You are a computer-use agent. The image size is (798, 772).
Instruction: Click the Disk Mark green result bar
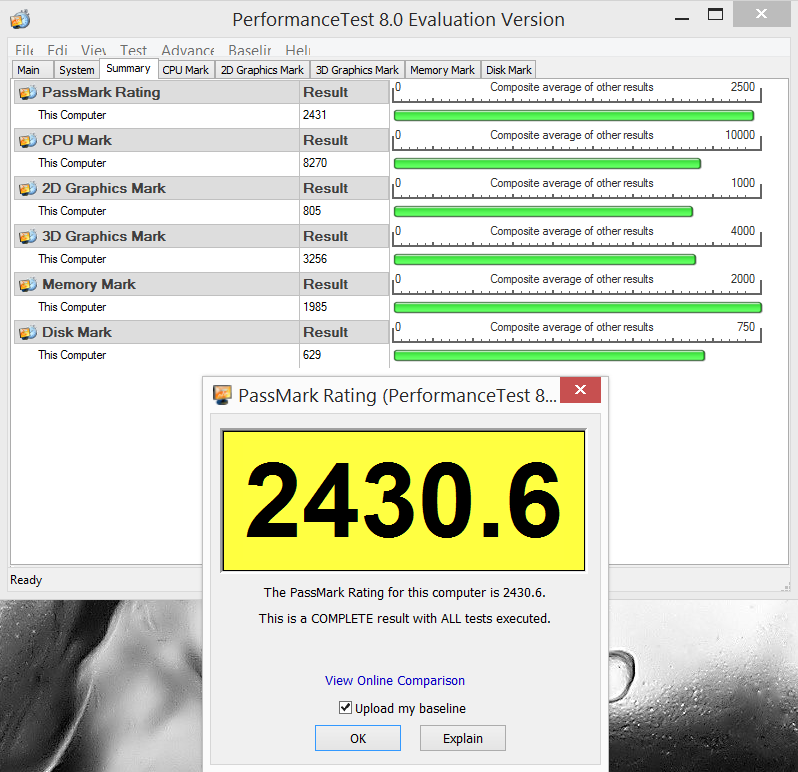(x=549, y=355)
